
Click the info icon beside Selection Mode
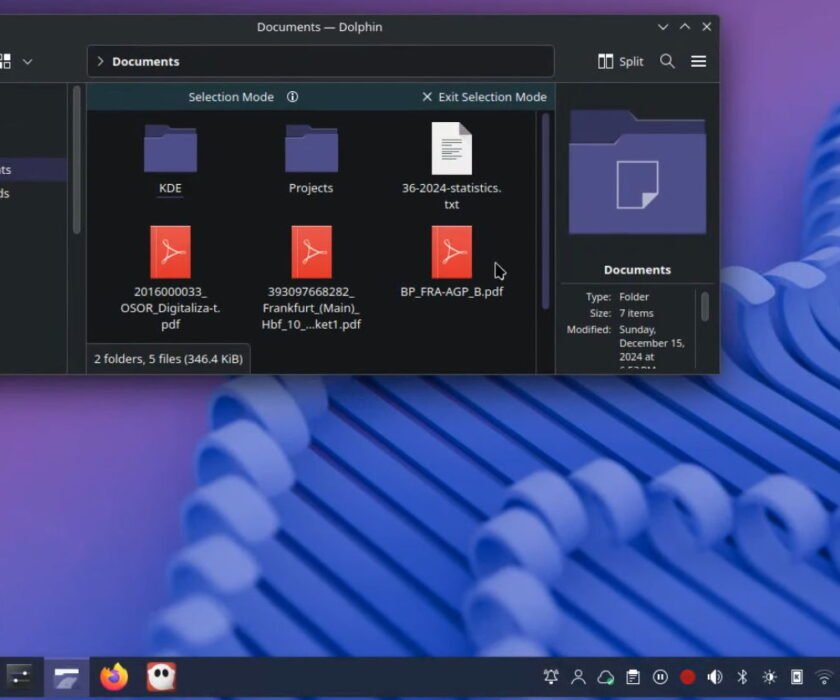(x=292, y=96)
